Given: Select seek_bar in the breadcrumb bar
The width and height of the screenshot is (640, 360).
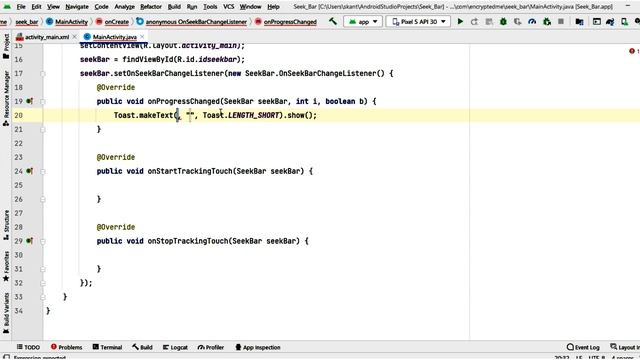Looking at the screenshot, I should [27, 22].
